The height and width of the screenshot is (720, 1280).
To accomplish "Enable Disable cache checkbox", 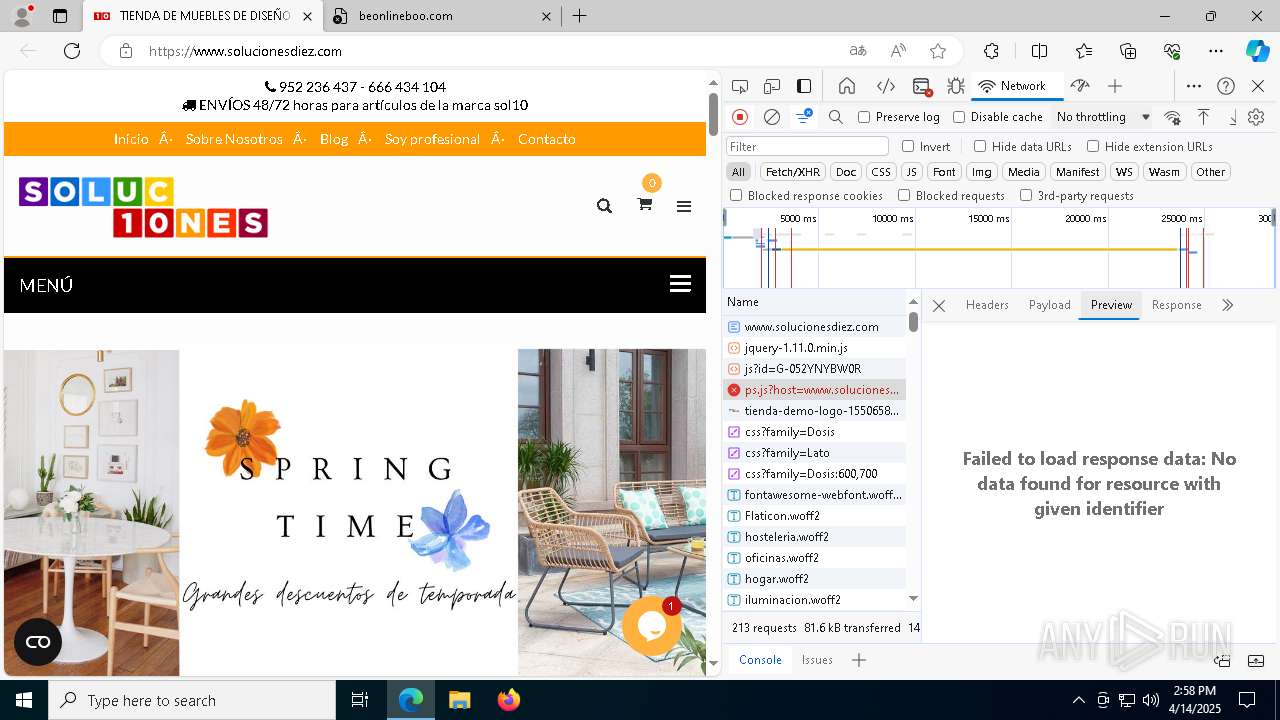I will click(x=959, y=117).
